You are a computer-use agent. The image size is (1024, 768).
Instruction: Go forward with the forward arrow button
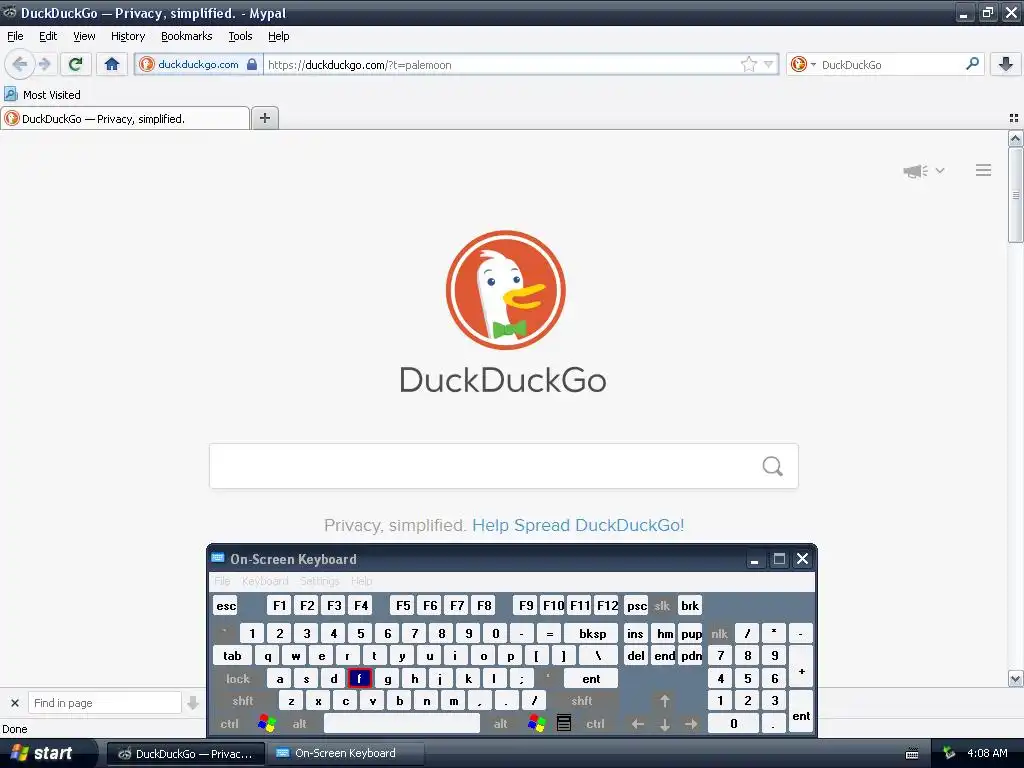click(x=44, y=64)
